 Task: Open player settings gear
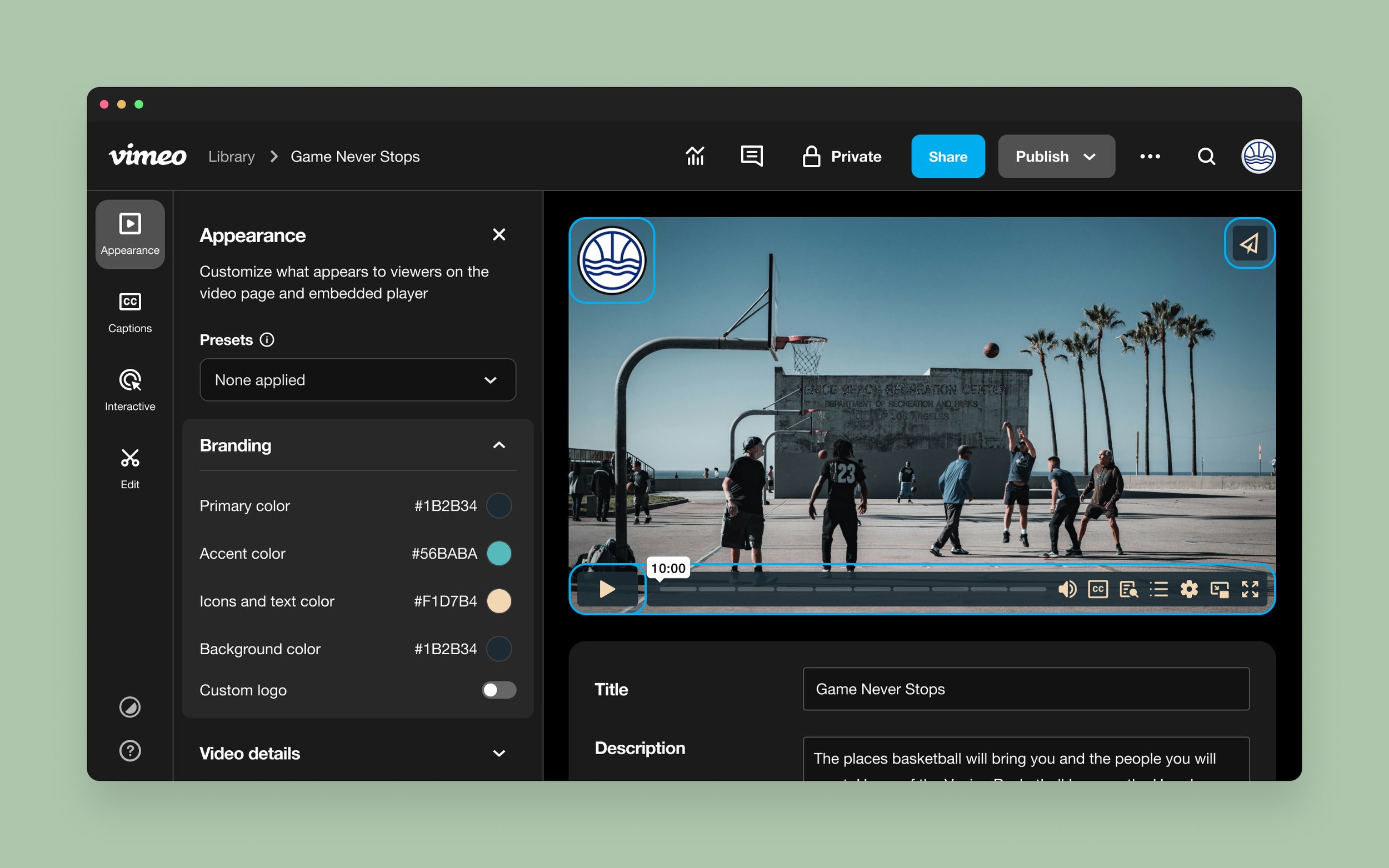coord(1189,589)
